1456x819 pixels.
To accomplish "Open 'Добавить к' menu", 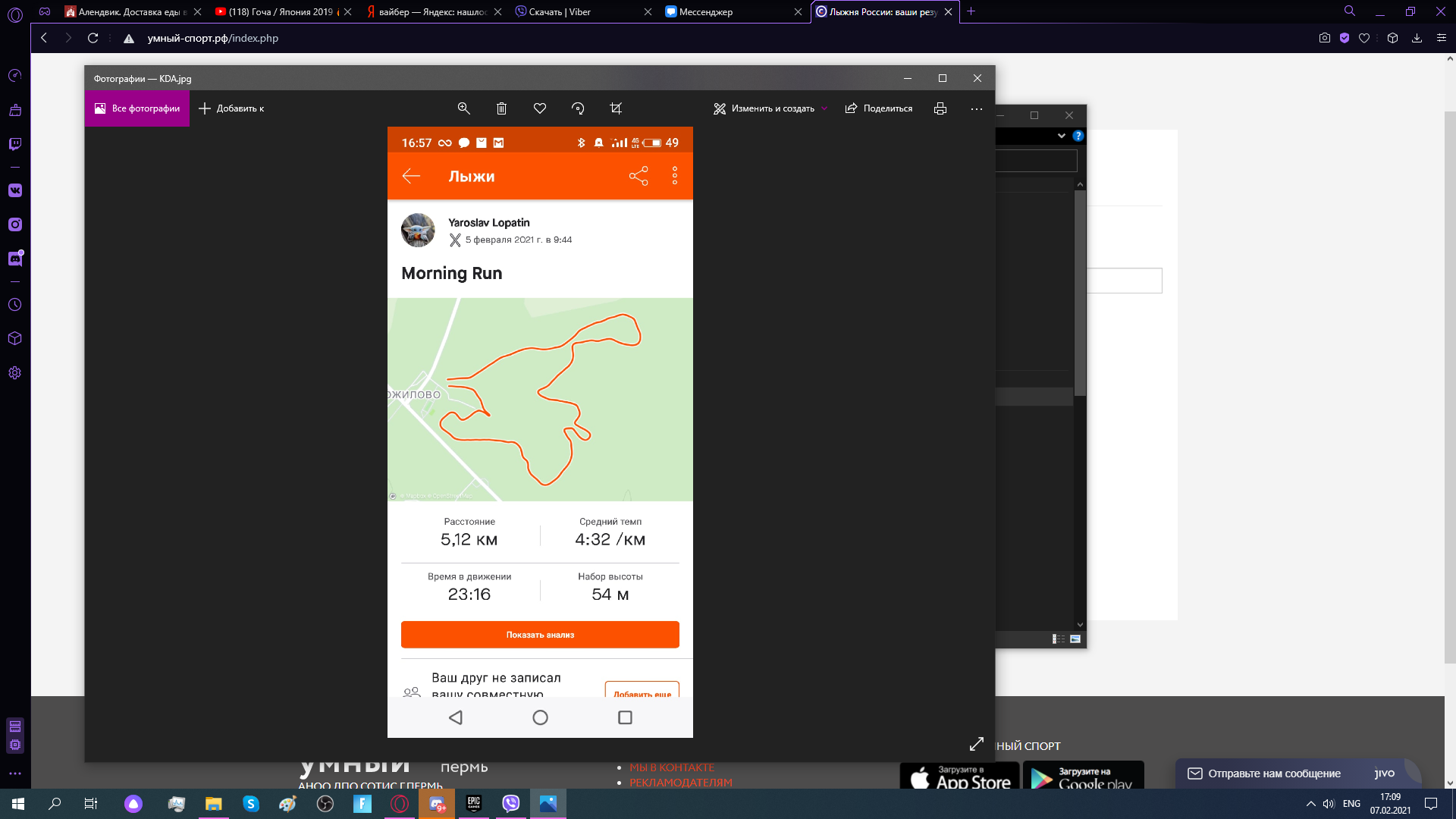I will (x=231, y=108).
